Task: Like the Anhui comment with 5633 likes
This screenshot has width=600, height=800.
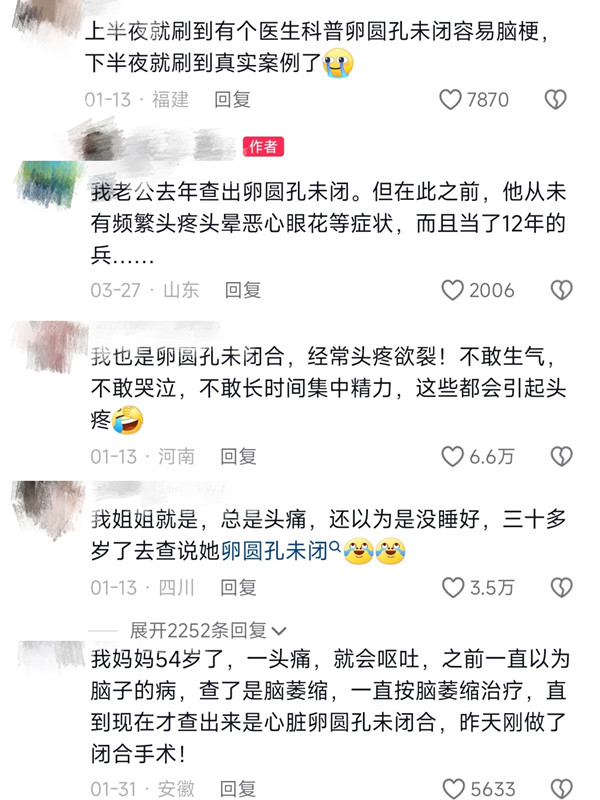Action: coord(453,788)
